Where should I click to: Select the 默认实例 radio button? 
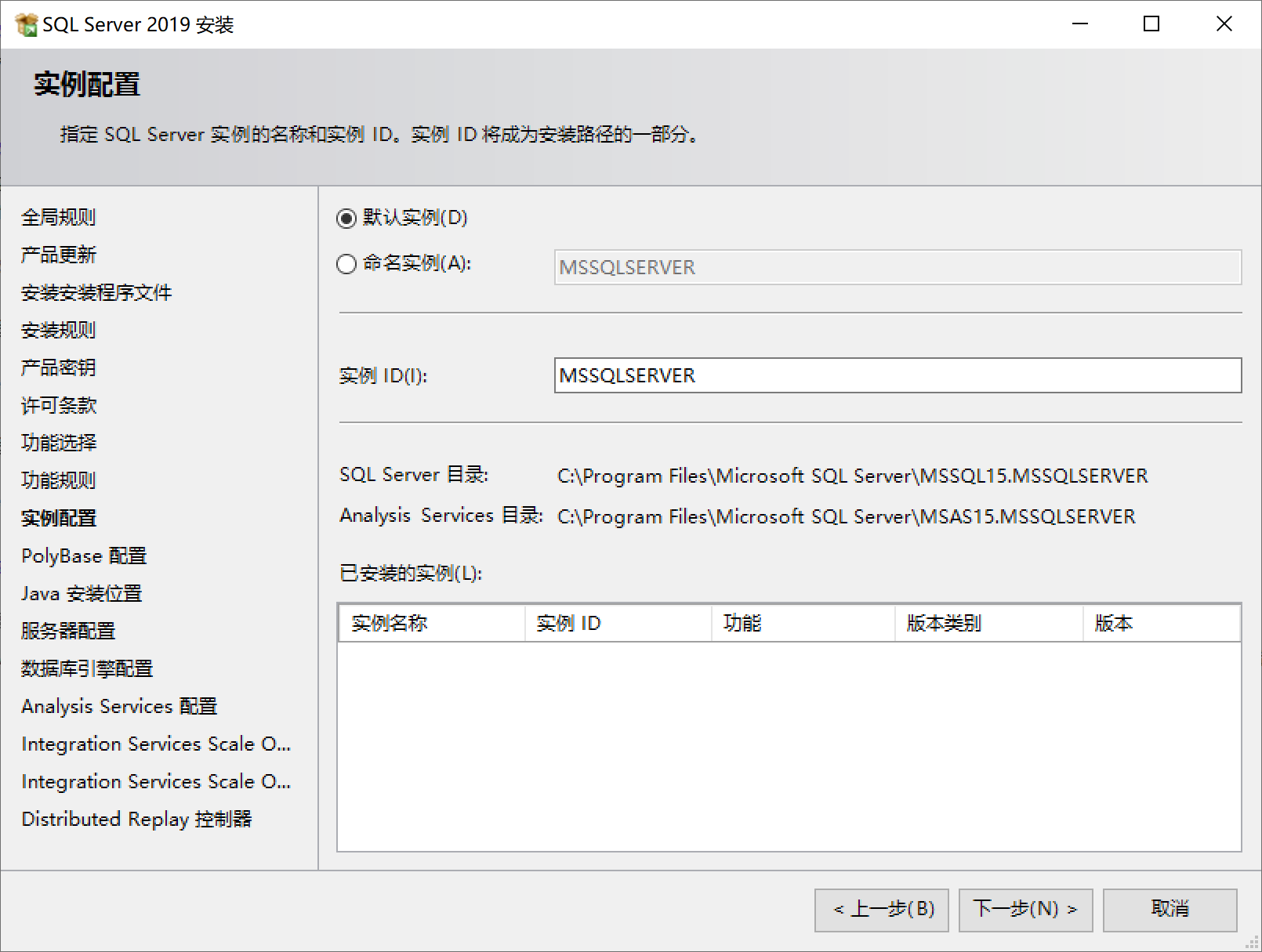(x=346, y=219)
